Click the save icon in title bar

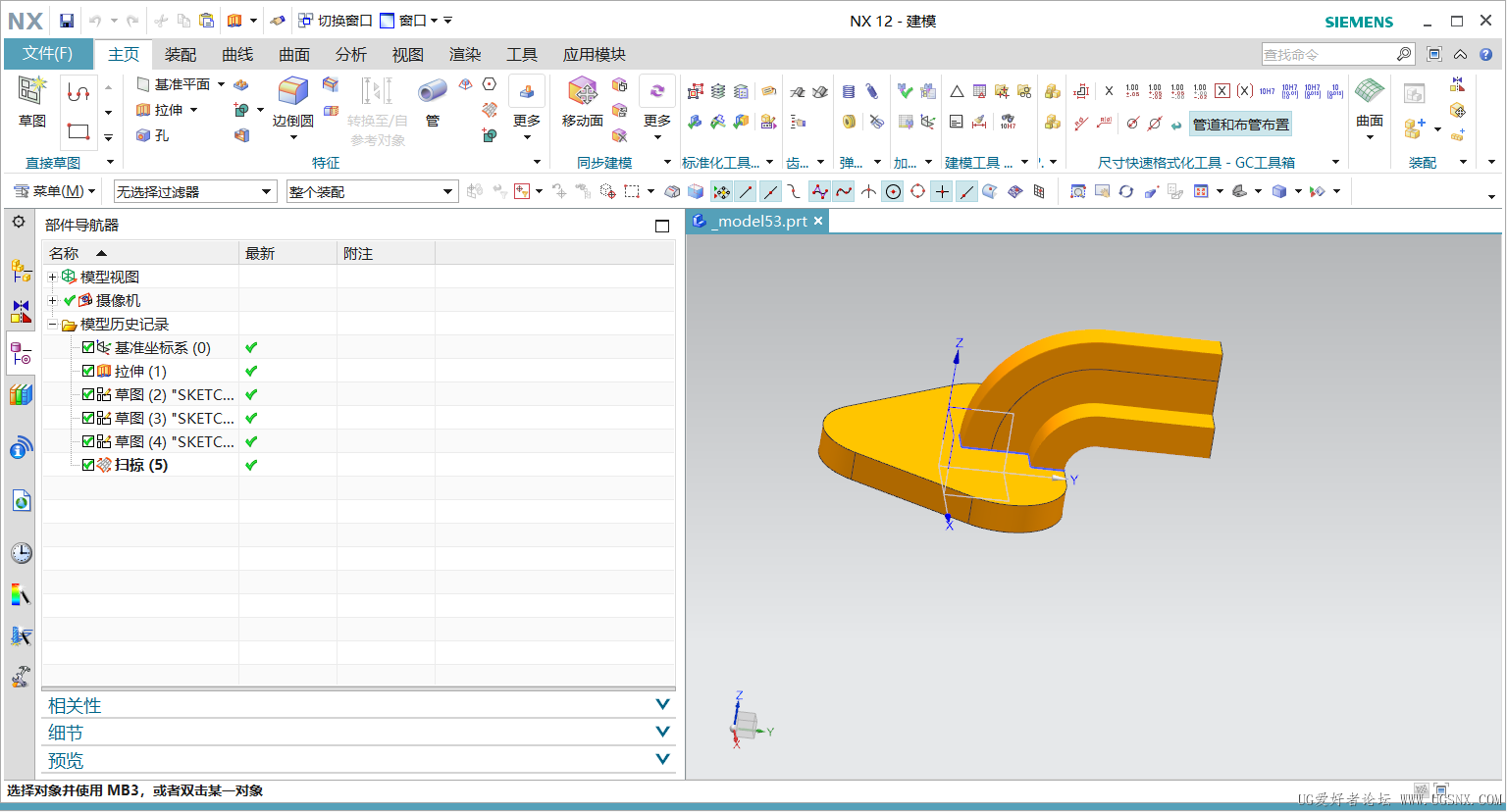point(67,21)
